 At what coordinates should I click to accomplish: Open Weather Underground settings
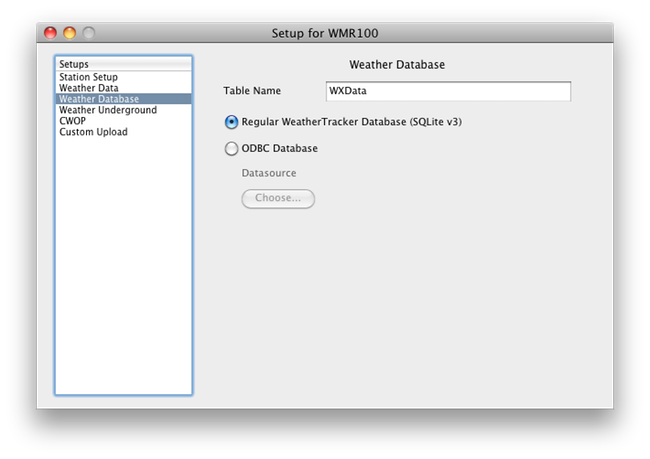pyautogui.click(x=124, y=110)
